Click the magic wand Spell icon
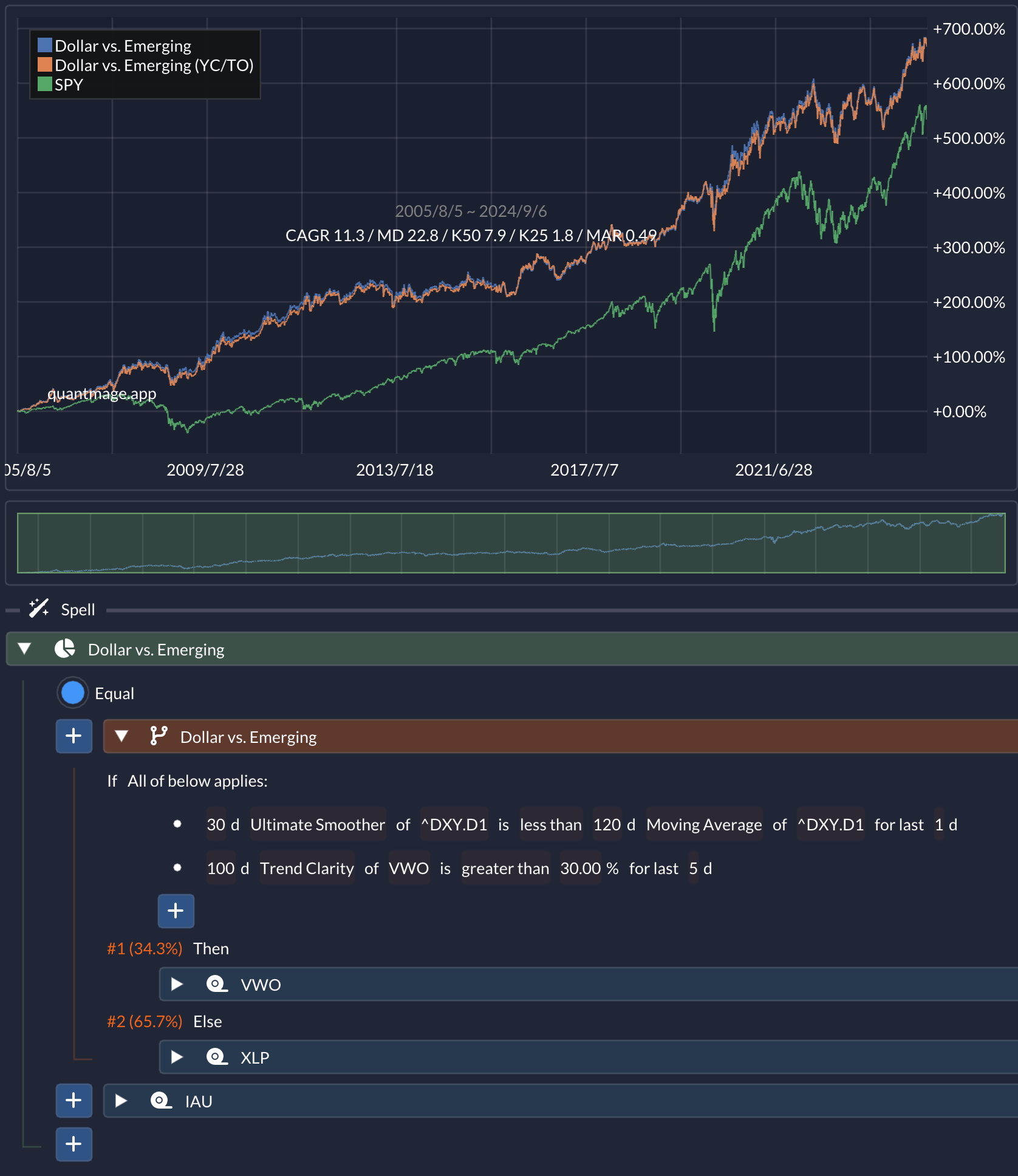Viewport: 1018px width, 1176px height. (x=39, y=608)
